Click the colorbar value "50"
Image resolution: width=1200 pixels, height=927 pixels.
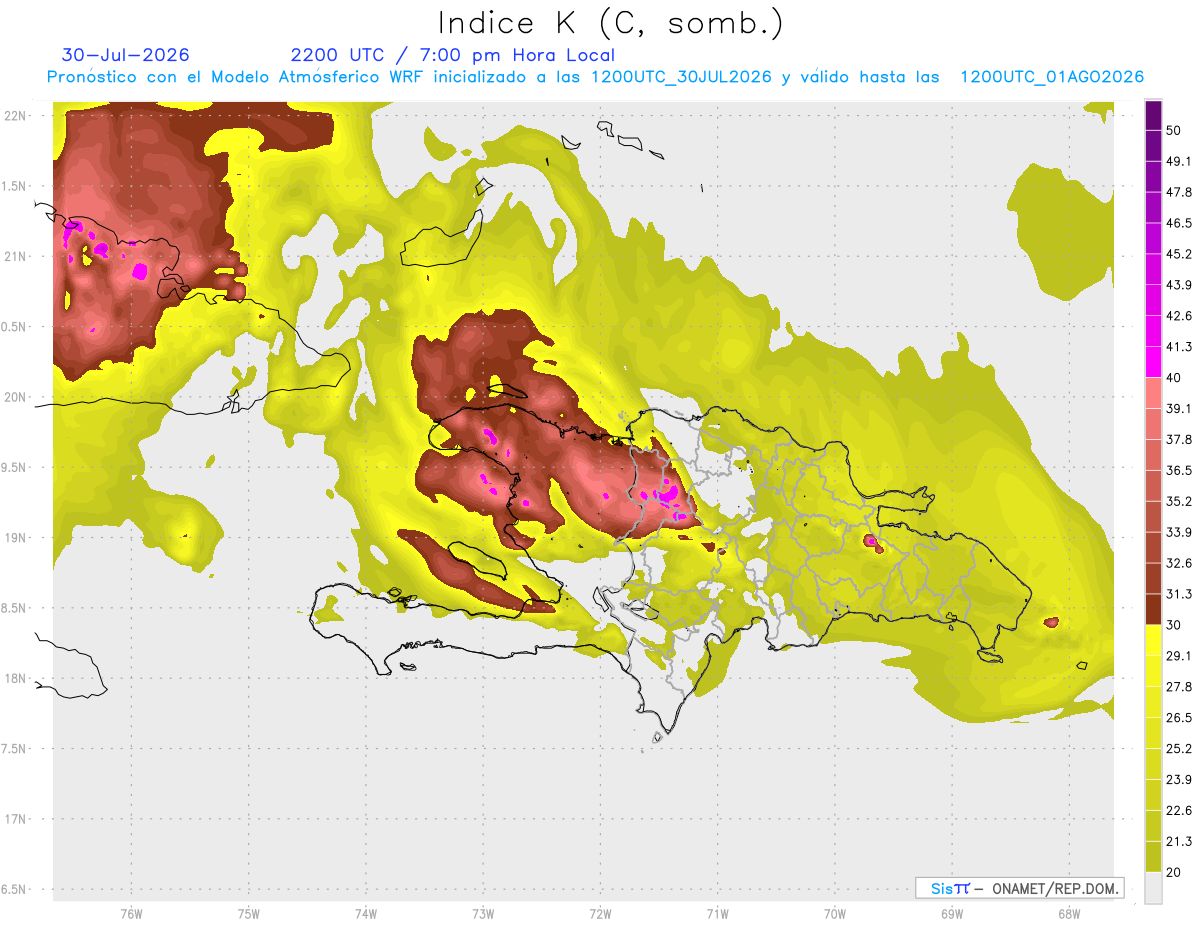click(x=1174, y=130)
